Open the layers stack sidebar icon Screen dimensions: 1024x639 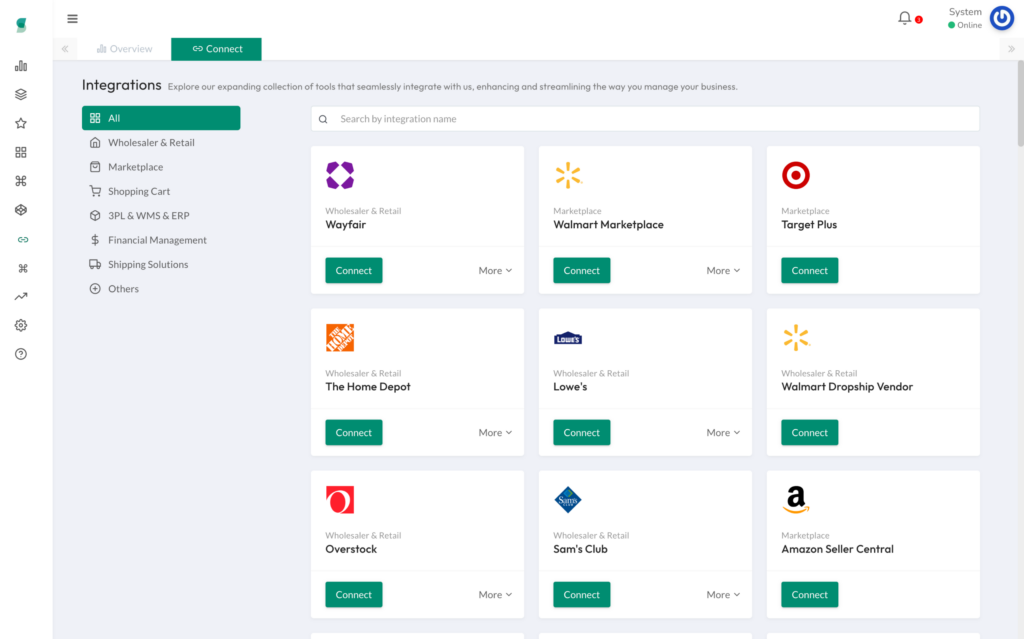21,95
